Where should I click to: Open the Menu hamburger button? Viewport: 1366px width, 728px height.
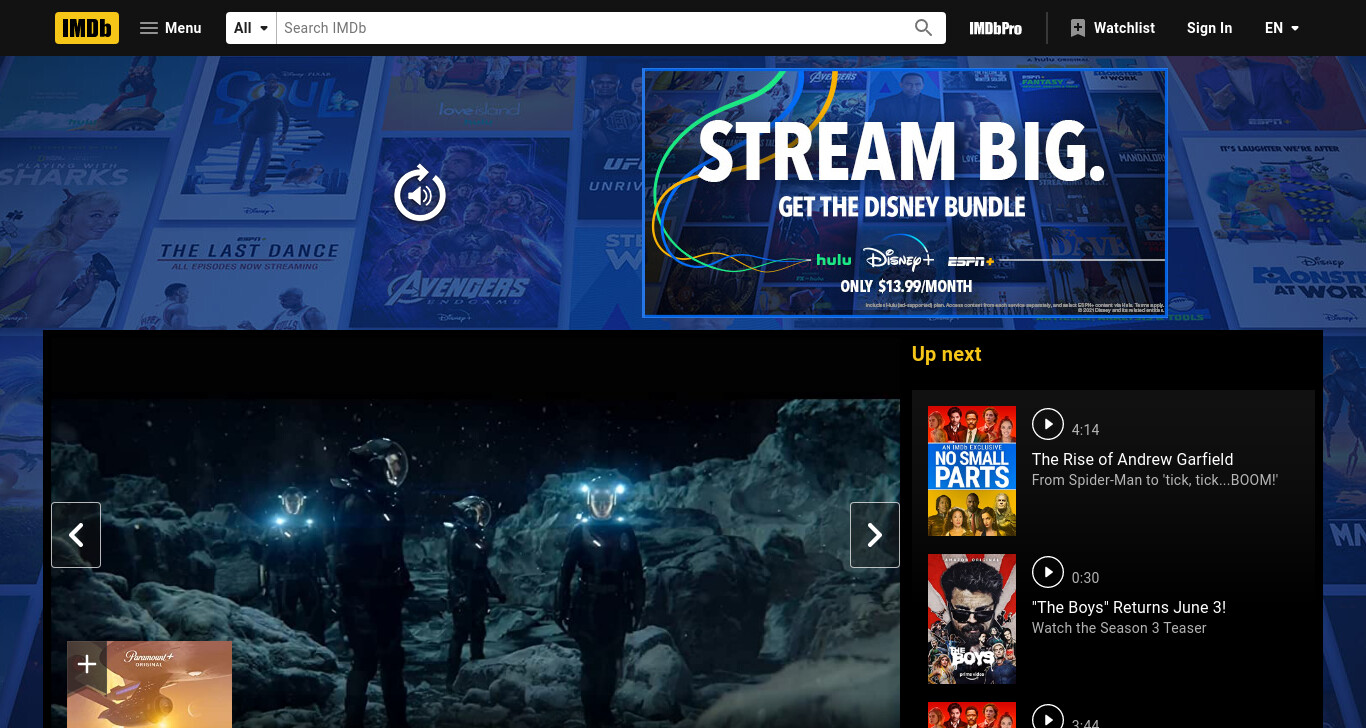[171, 28]
